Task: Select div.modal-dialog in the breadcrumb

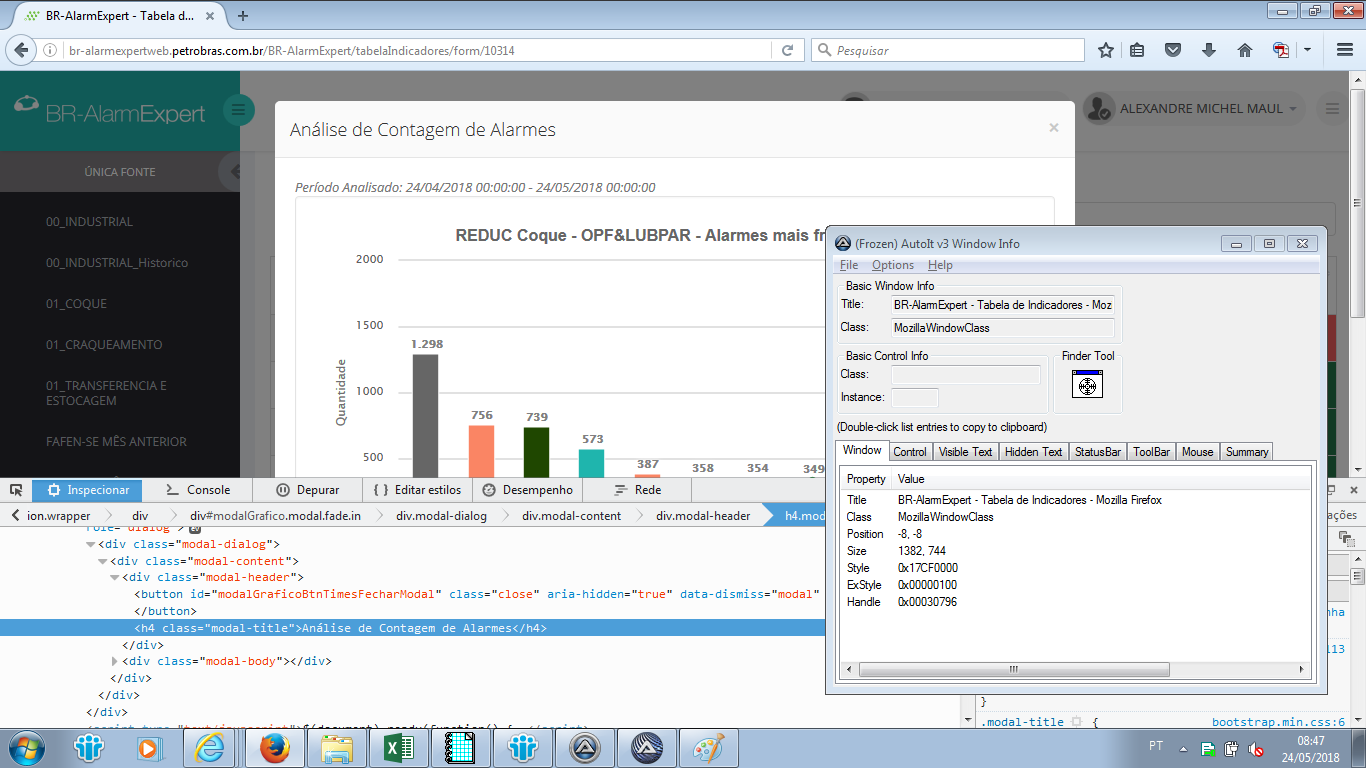Action: click(x=441, y=516)
